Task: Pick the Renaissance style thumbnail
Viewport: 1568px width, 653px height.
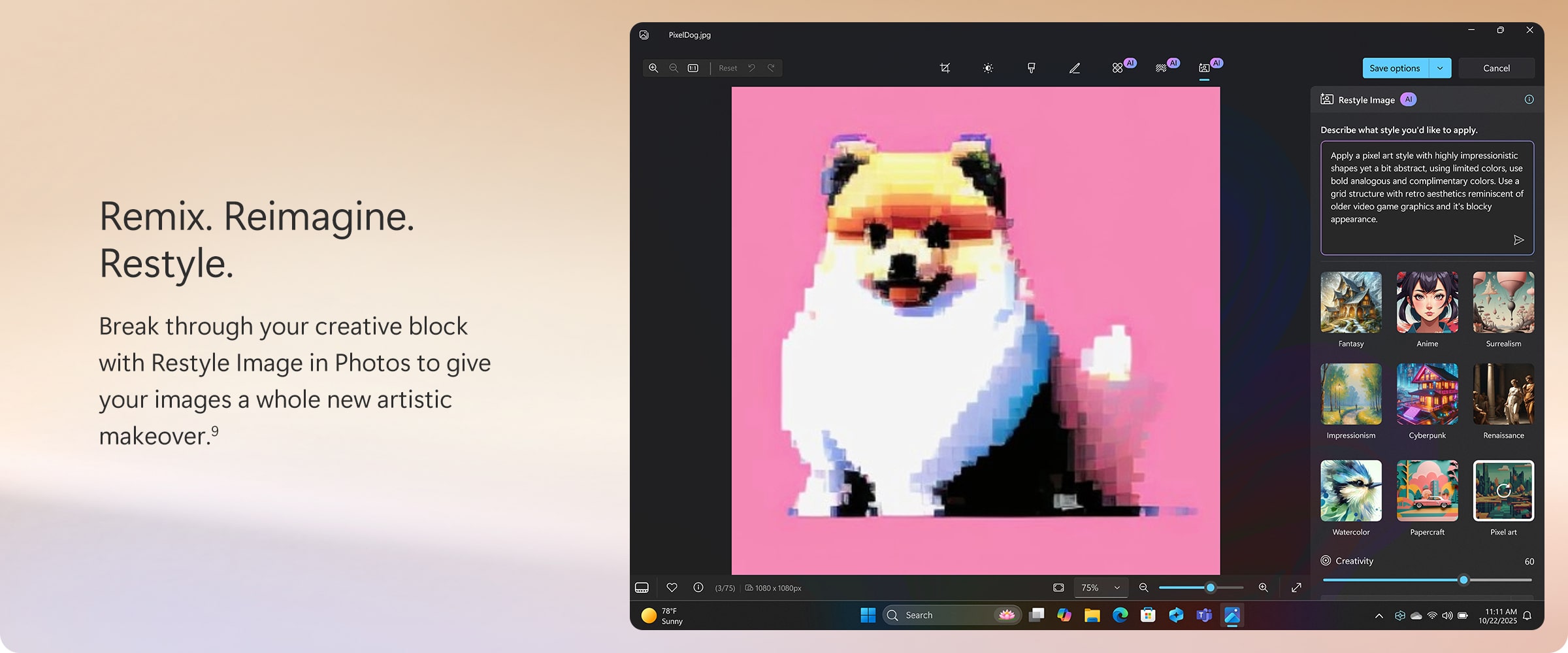Action: coord(1503,394)
